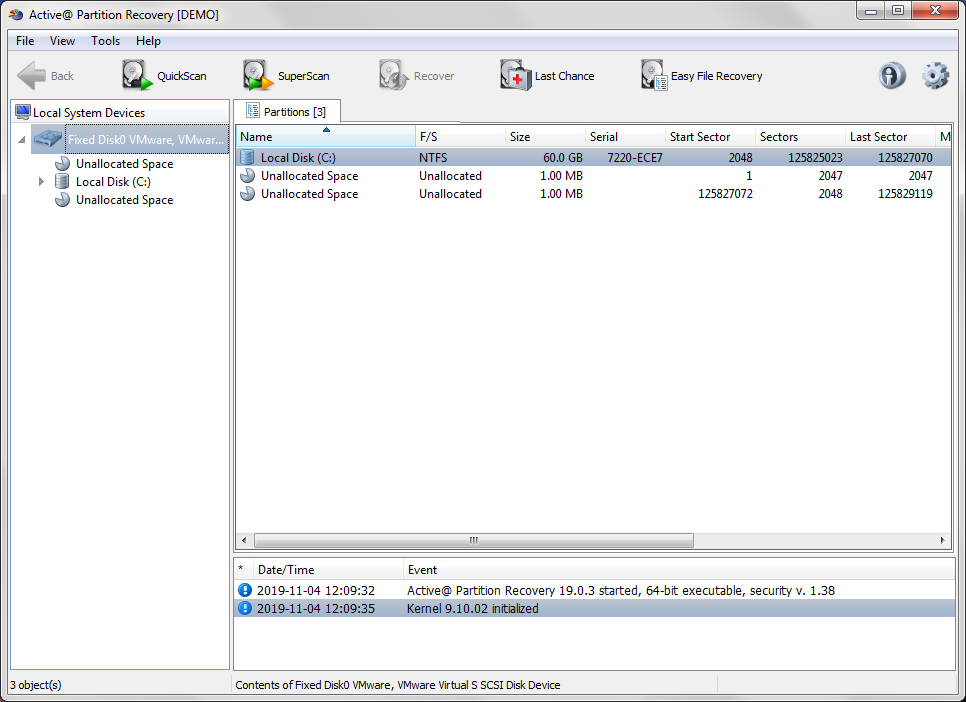Click the 125829119 last sector value
This screenshot has height=702, width=966.
905,194
